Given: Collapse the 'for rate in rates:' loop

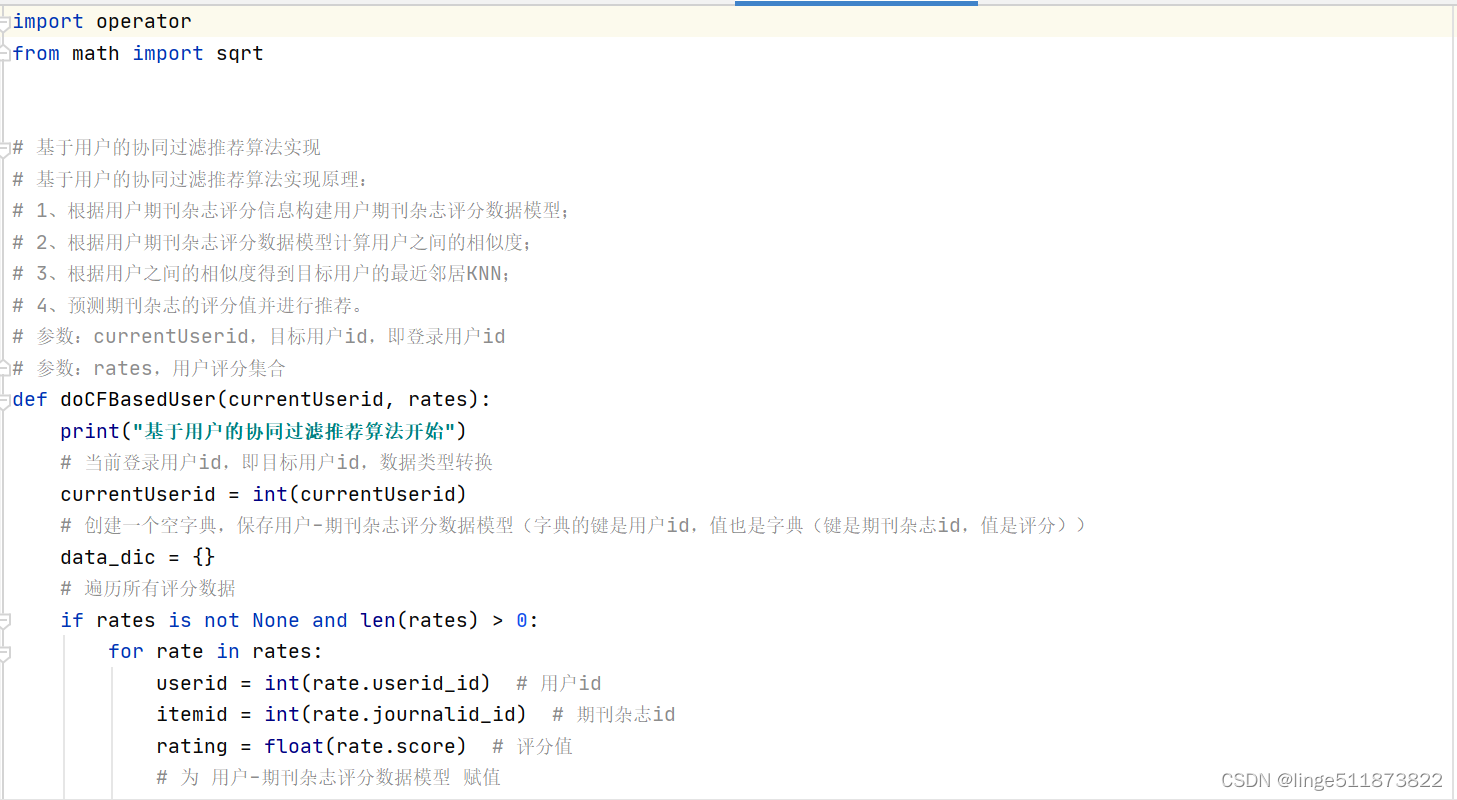Looking at the screenshot, I should click(x=5, y=652).
